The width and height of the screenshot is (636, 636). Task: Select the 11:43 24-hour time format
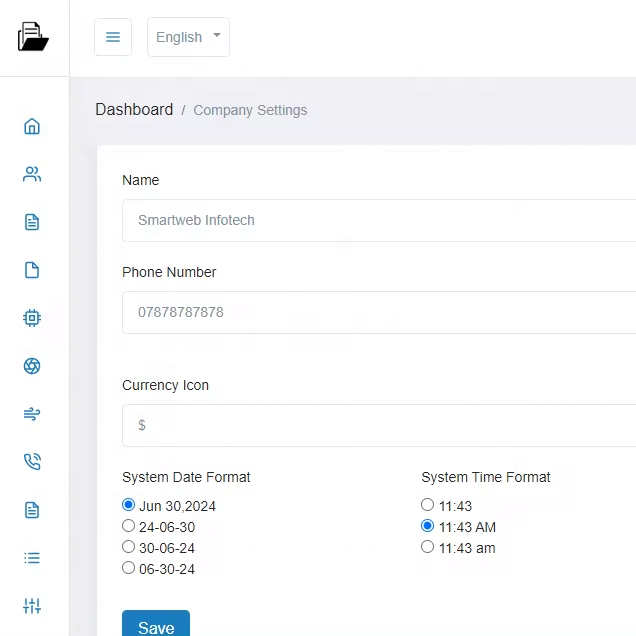[428, 505]
